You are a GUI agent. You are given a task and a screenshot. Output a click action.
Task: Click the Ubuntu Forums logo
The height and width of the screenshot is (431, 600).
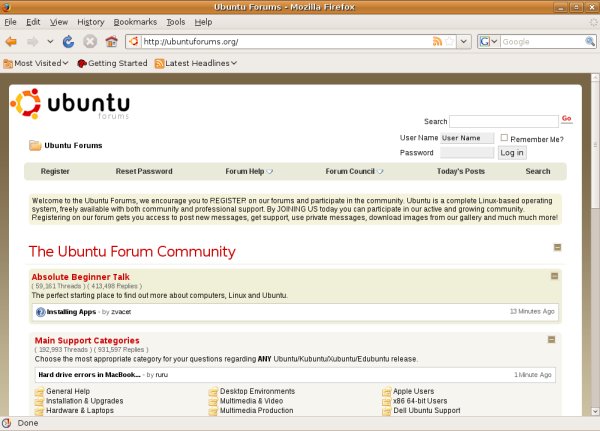click(70, 105)
